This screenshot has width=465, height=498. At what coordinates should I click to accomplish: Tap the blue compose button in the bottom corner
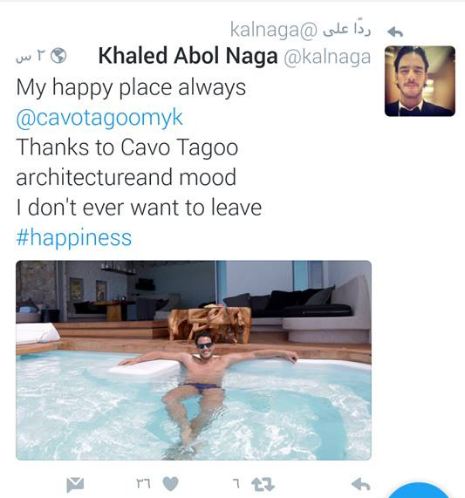(x=419, y=491)
